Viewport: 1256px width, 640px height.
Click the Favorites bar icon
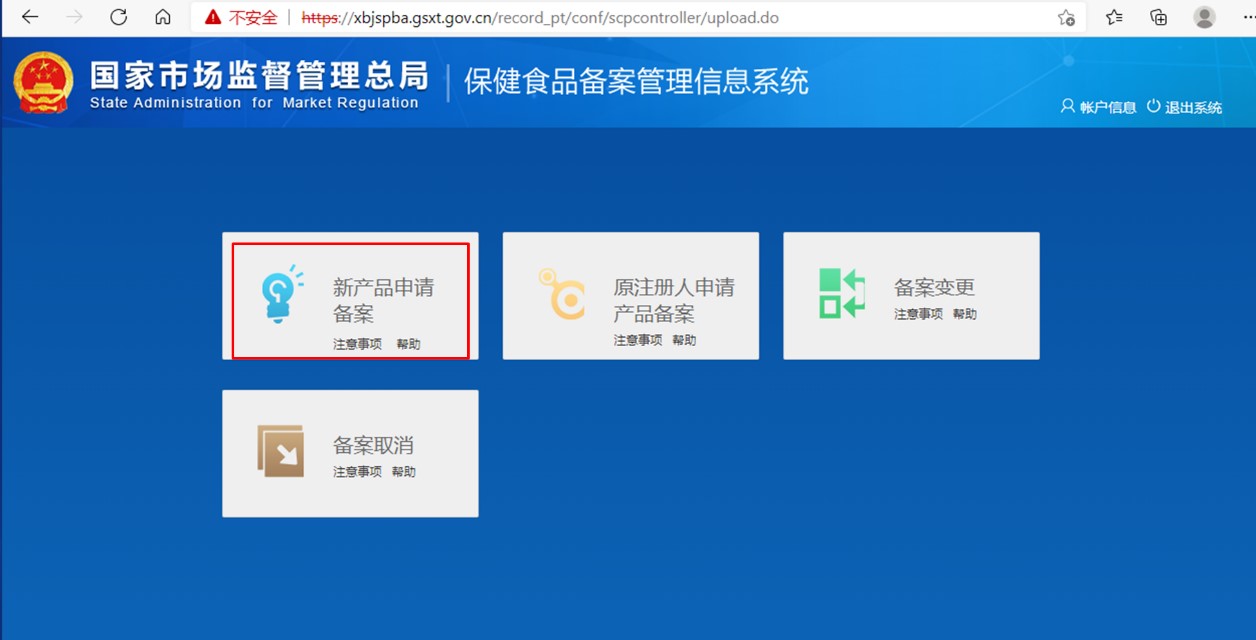[x=1114, y=17]
